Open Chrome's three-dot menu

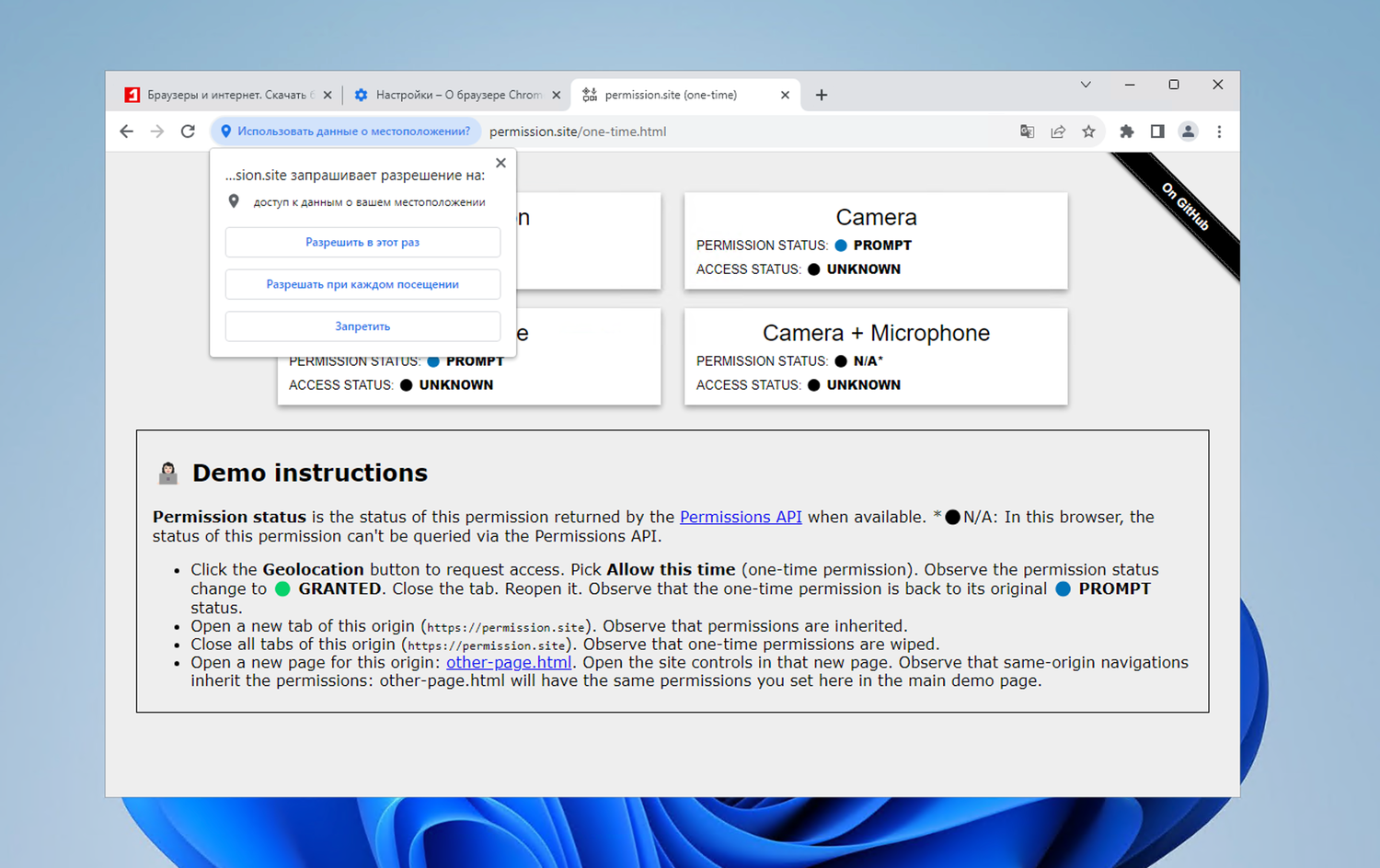(1219, 131)
